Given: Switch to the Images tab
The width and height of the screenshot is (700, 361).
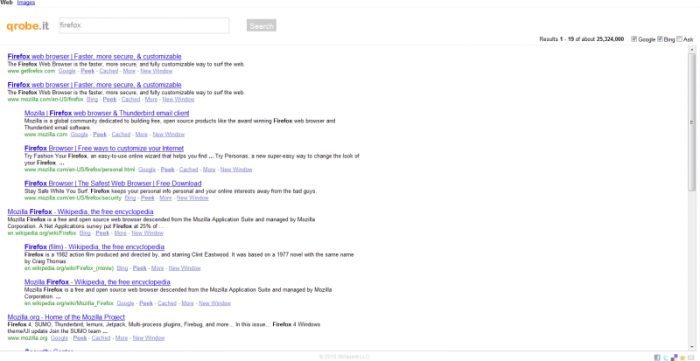Looking at the screenshot, I should point(26,3).
